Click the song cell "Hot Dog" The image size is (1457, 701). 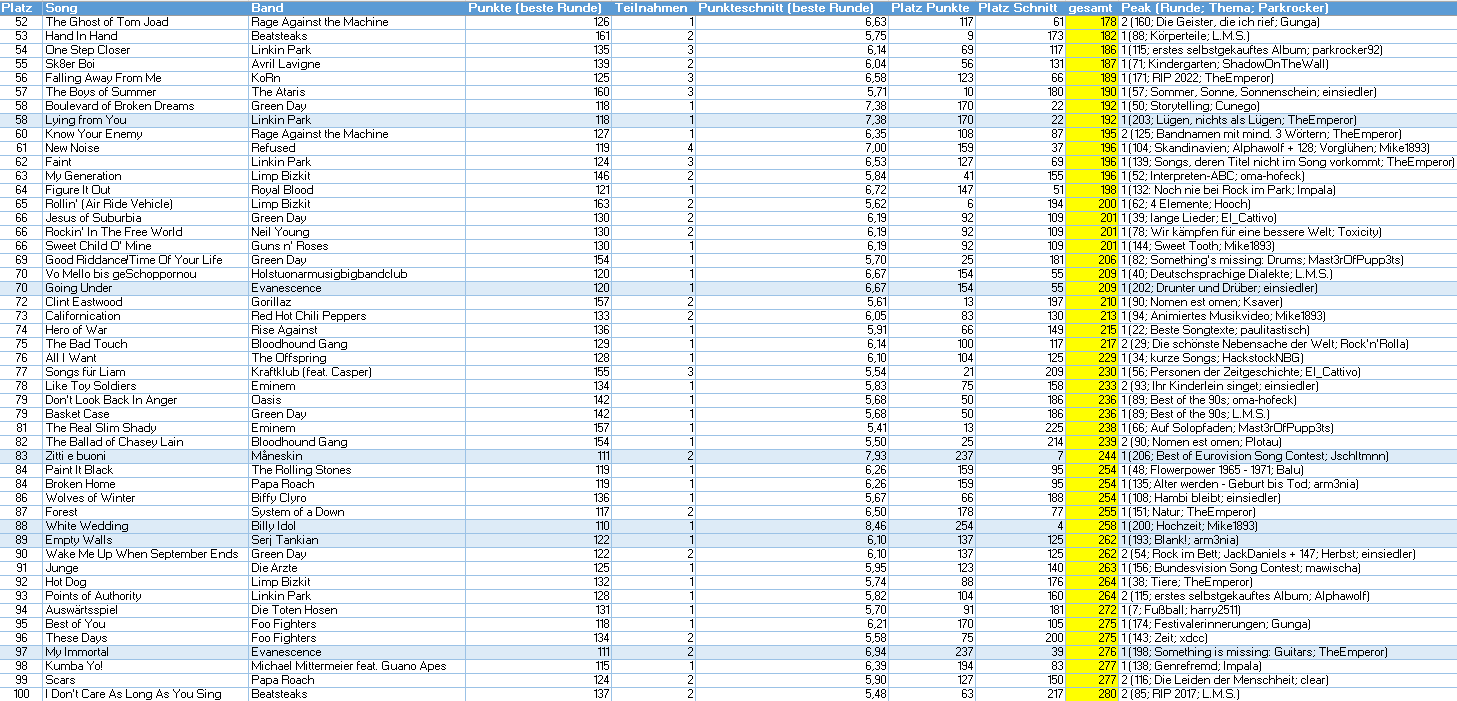[x=146, y=582]
